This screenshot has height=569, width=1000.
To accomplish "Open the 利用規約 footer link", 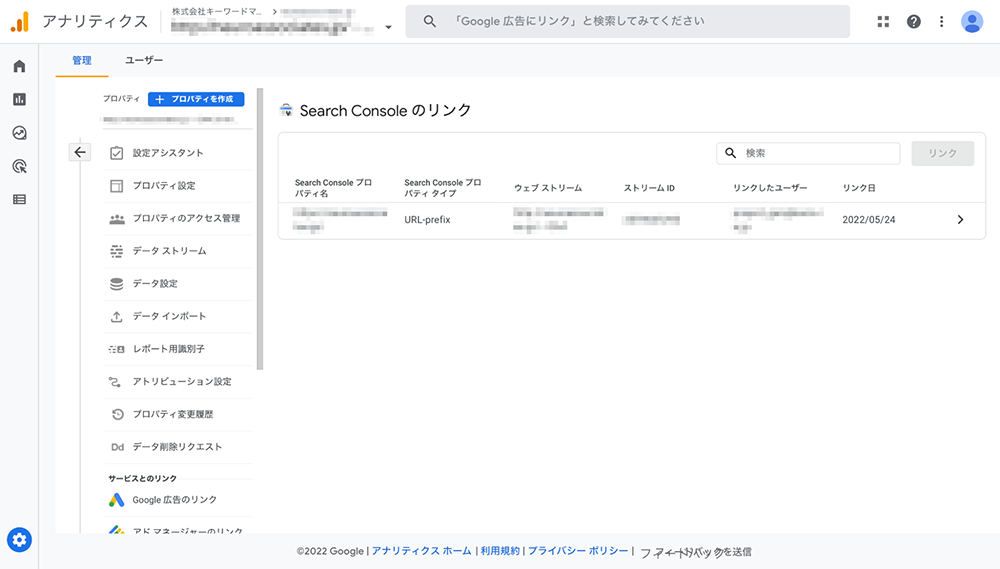I will (500, 551).
